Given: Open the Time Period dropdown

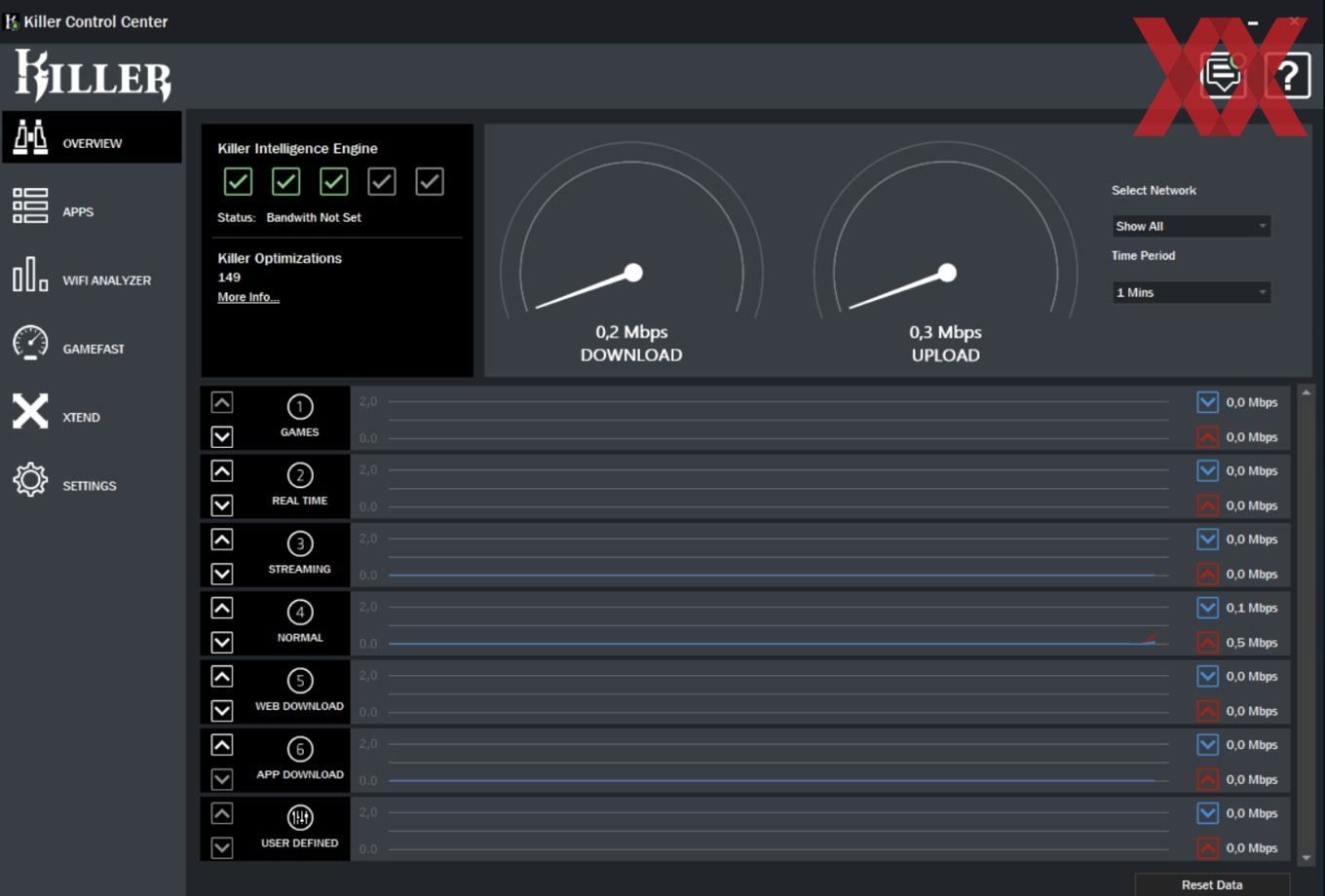Looking at the screenshot, I should pyautogui.click(x=1192, y=292).
